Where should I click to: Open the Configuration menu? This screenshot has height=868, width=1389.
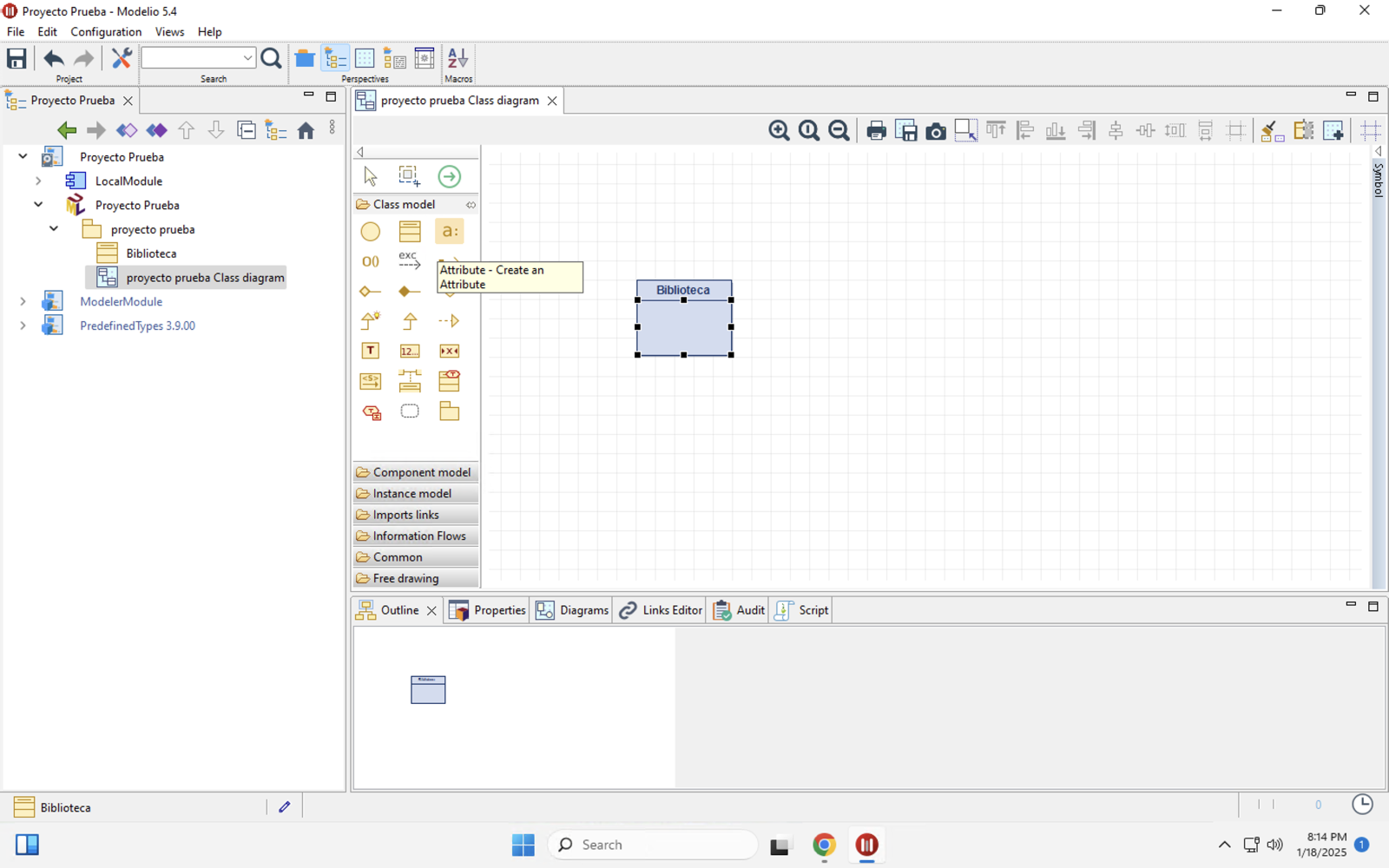click(x=106, y=32)
